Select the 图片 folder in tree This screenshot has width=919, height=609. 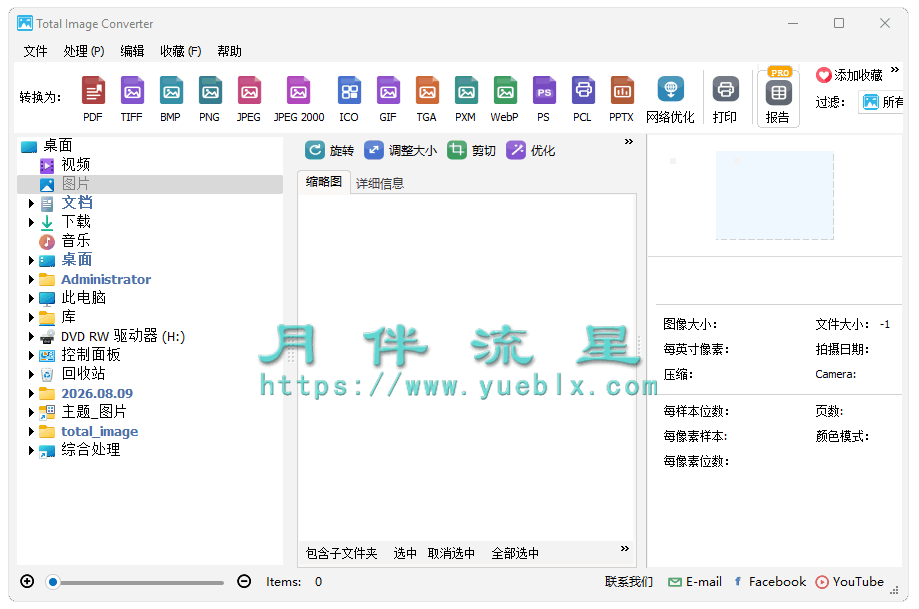click(76, 184)
